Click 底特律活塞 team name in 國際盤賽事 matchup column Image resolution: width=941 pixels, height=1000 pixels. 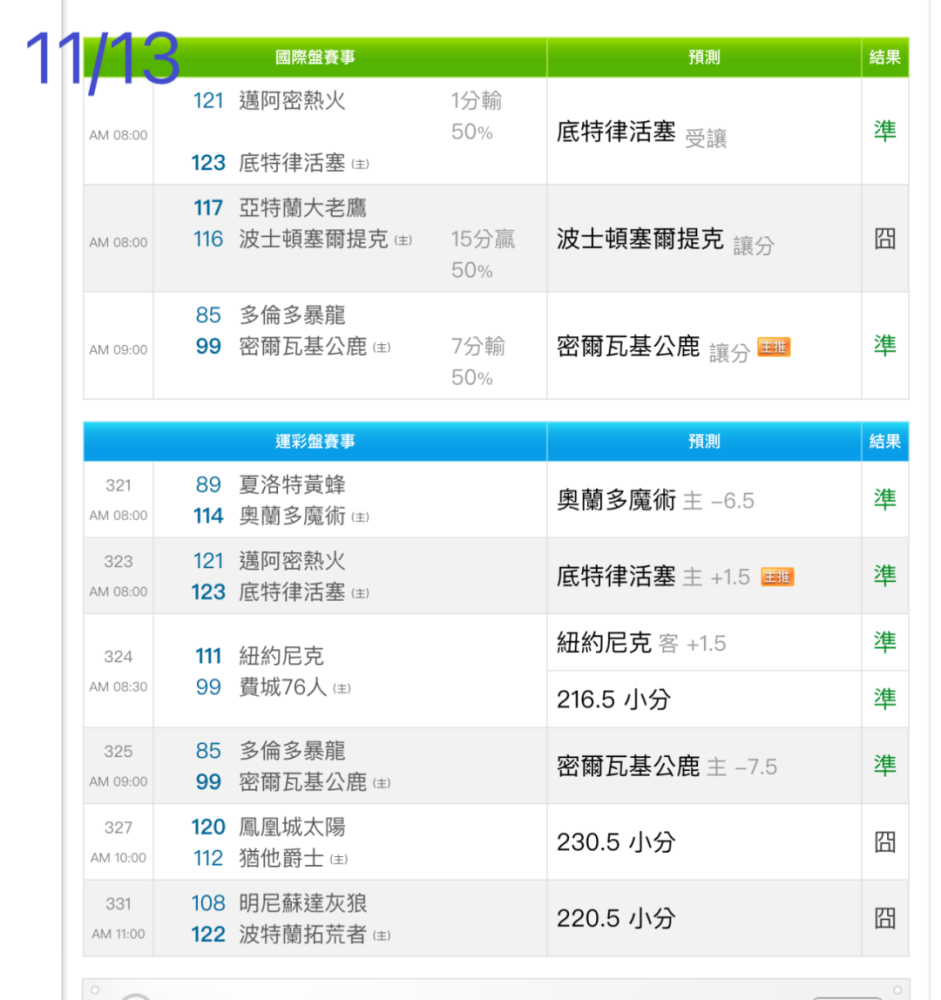click(292, 163)
